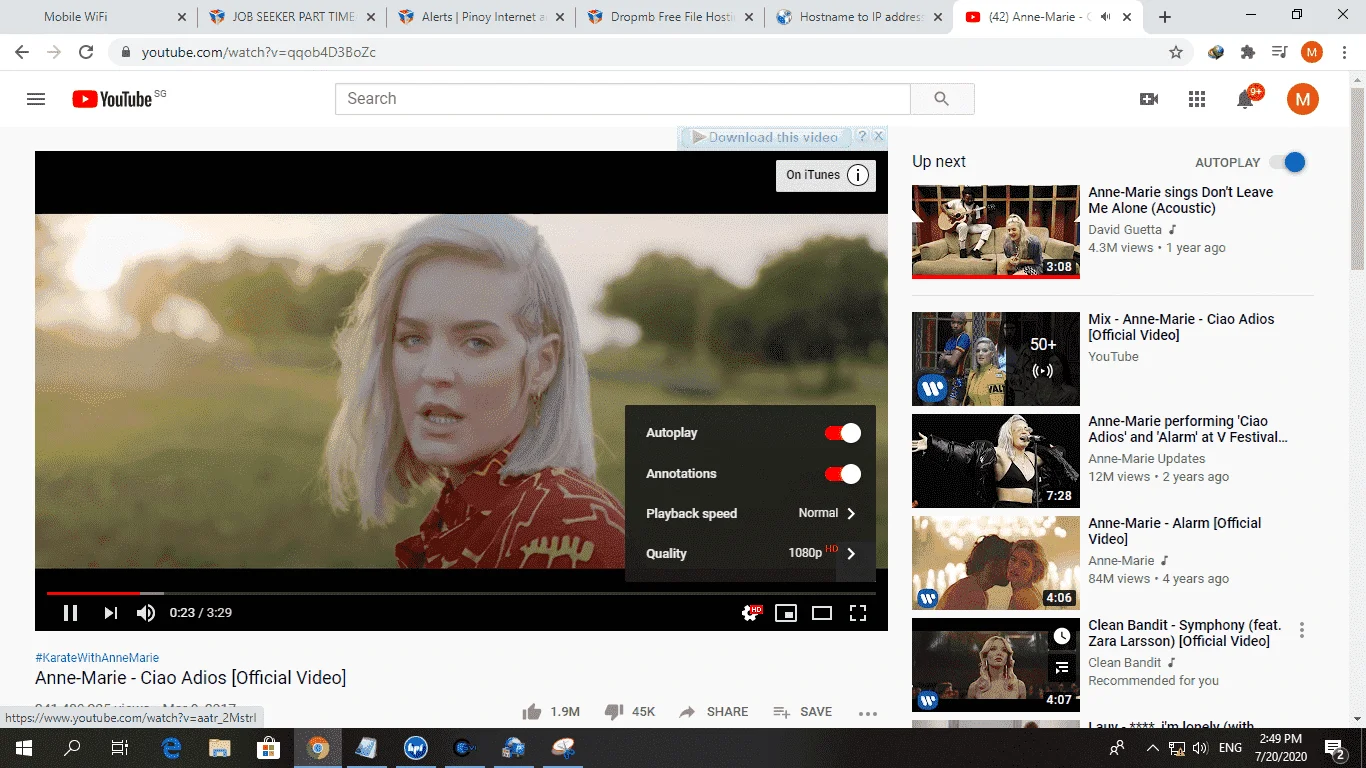Save the video to a playlist

coord(802,712)
